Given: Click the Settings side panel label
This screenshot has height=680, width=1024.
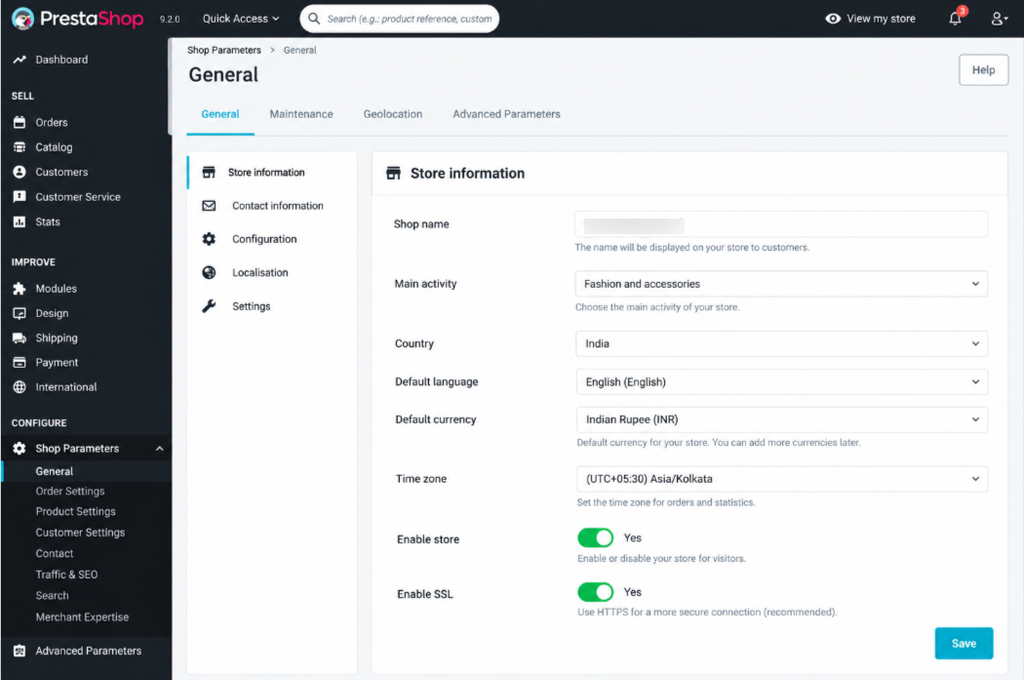Looking at the screenshot, I should point(251,306).
